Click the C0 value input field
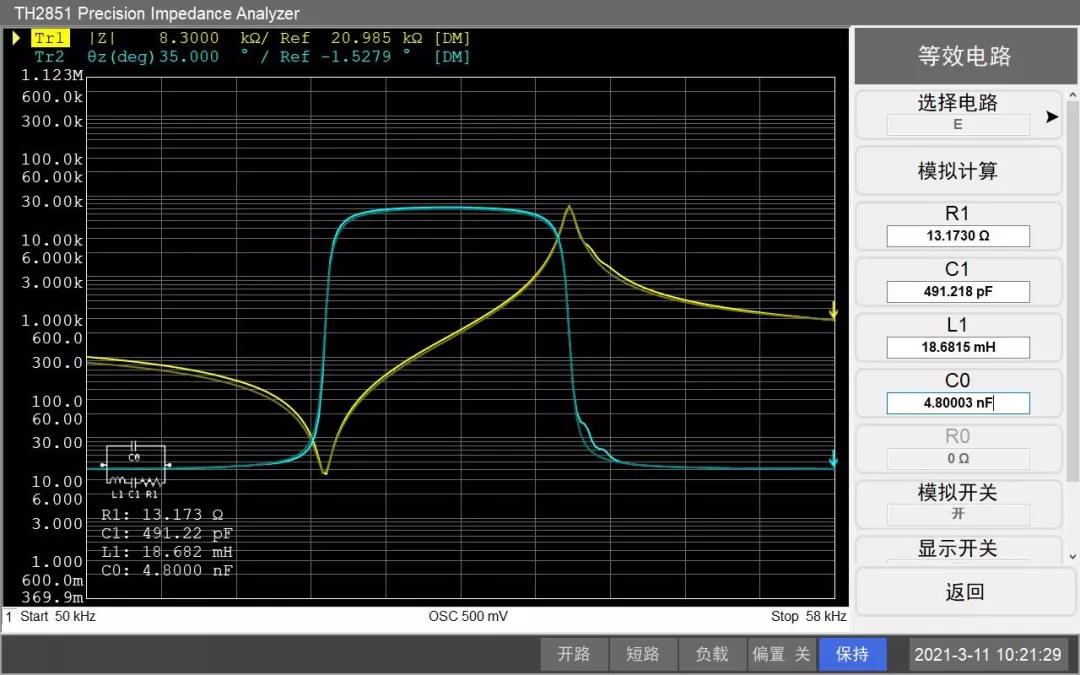 pos(958,403)
